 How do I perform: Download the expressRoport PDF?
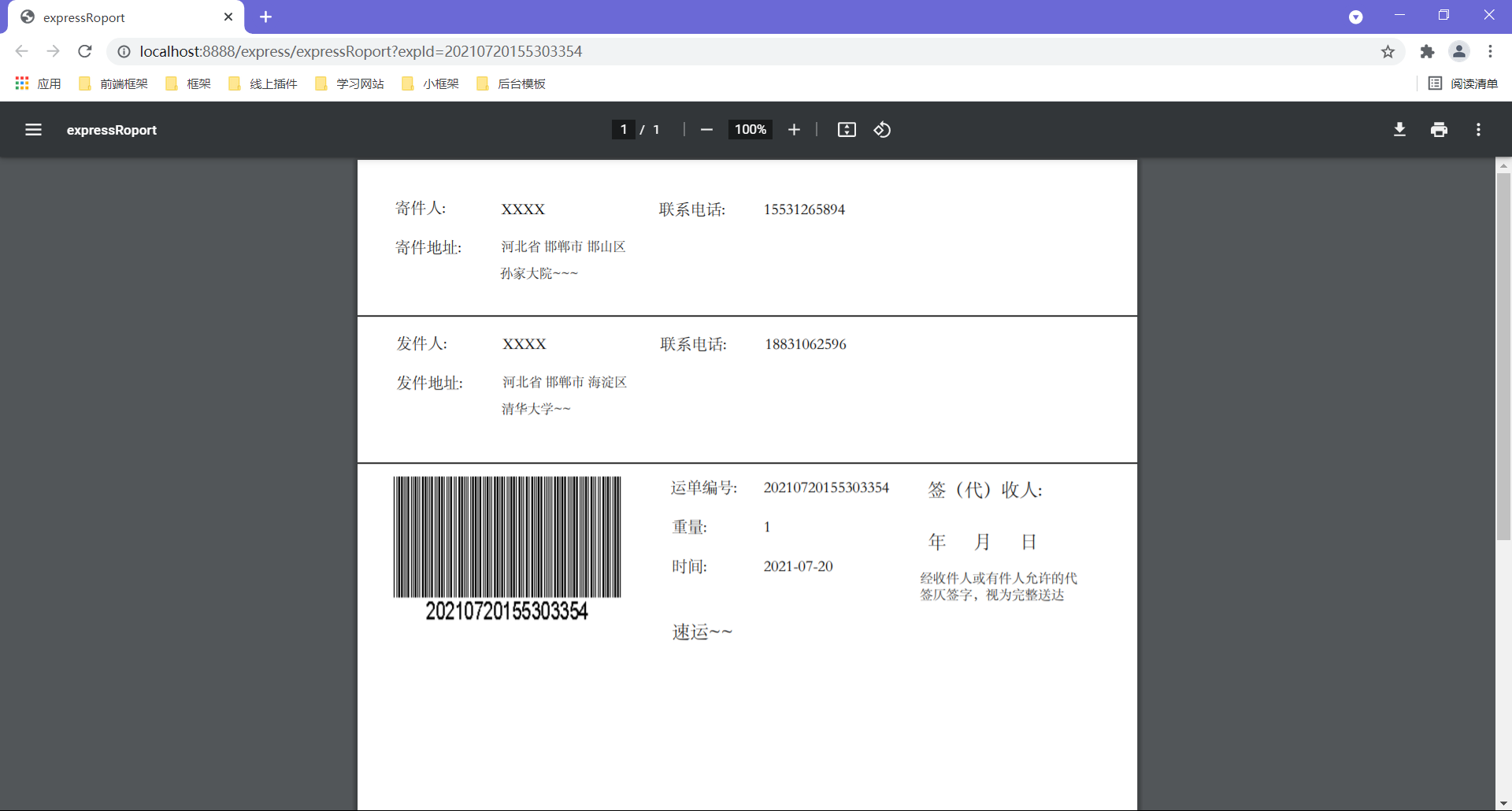[1399, 130]
